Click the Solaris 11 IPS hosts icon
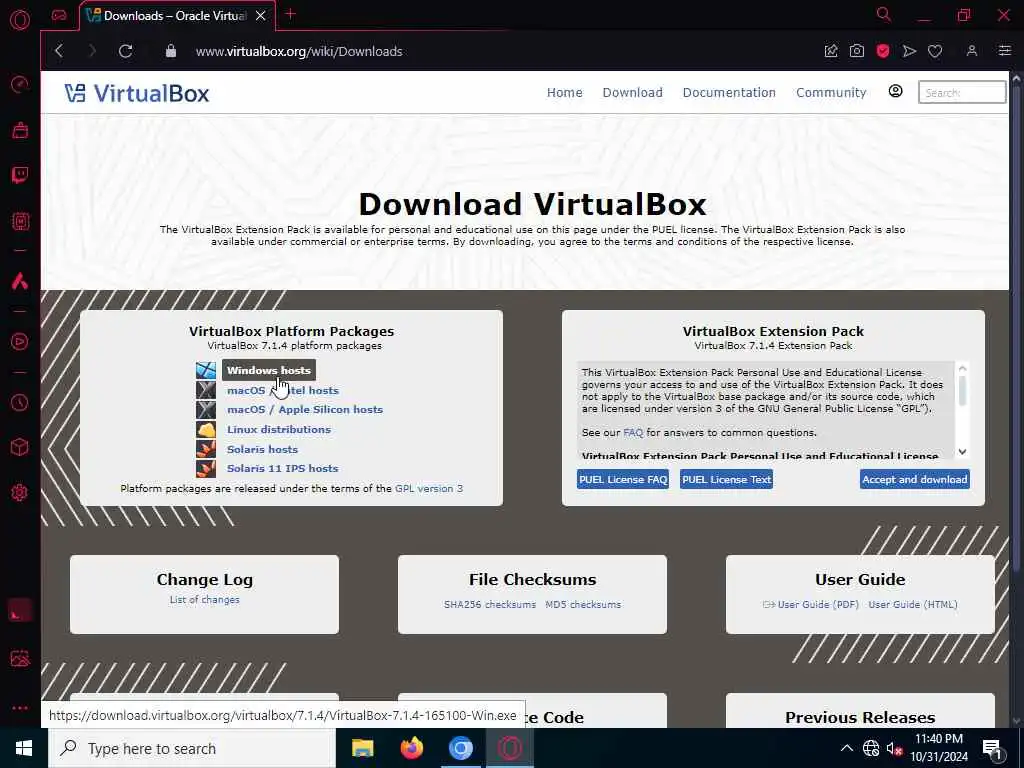The height and width of the screenshot is (768, 1024). tap(206, 469)
